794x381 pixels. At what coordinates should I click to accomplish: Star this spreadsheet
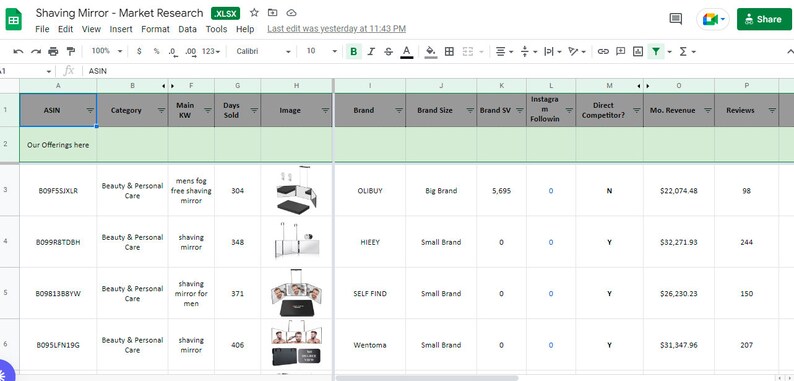(x=254, y=13)
